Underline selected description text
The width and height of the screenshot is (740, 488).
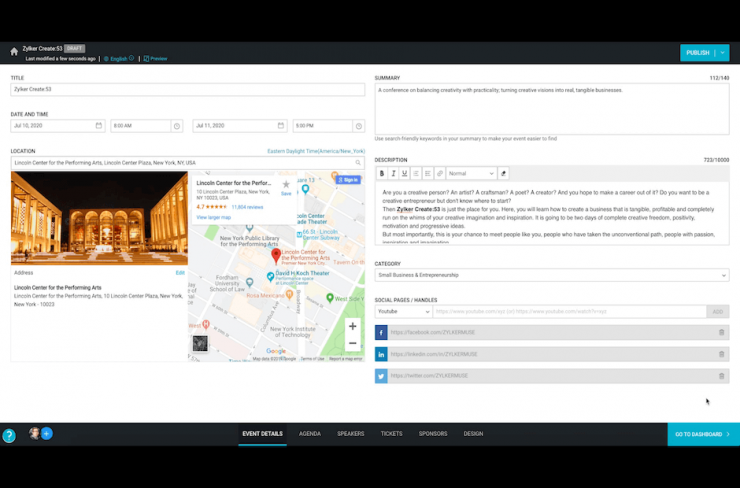404,174
